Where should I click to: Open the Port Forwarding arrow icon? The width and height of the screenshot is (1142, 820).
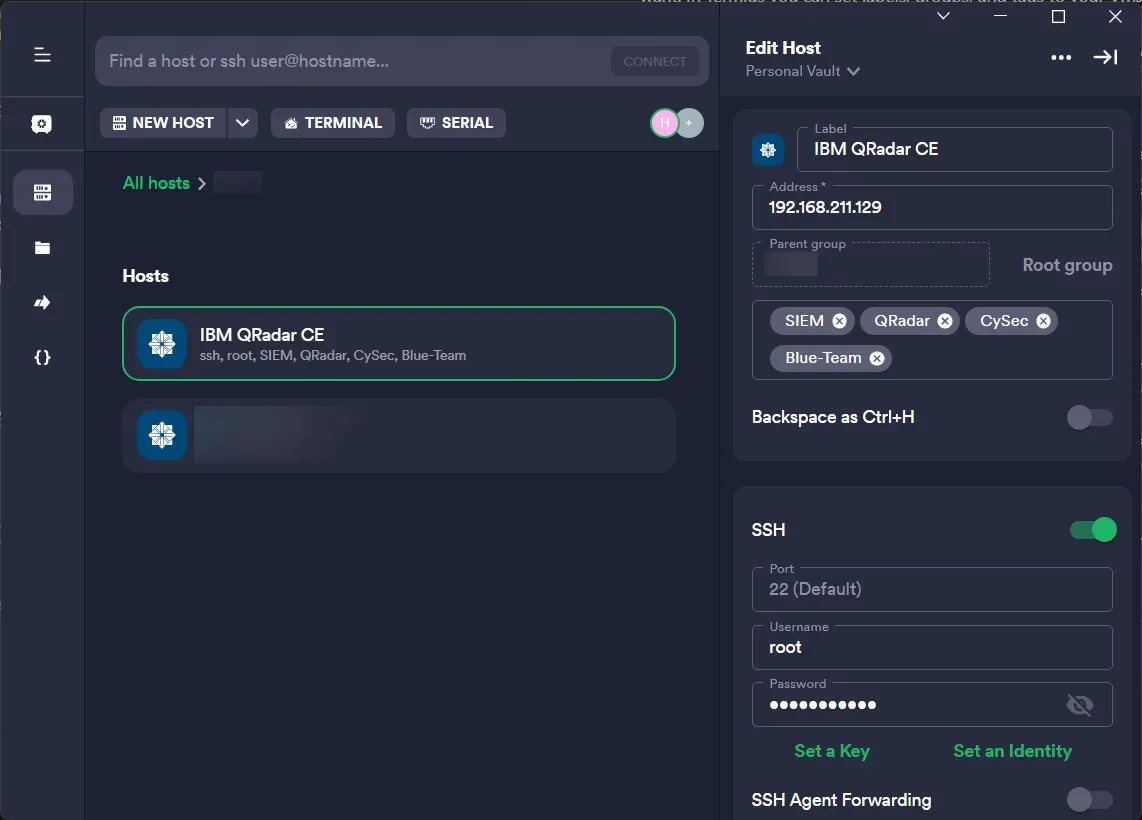pyautogui.click(x=42, y=303)
